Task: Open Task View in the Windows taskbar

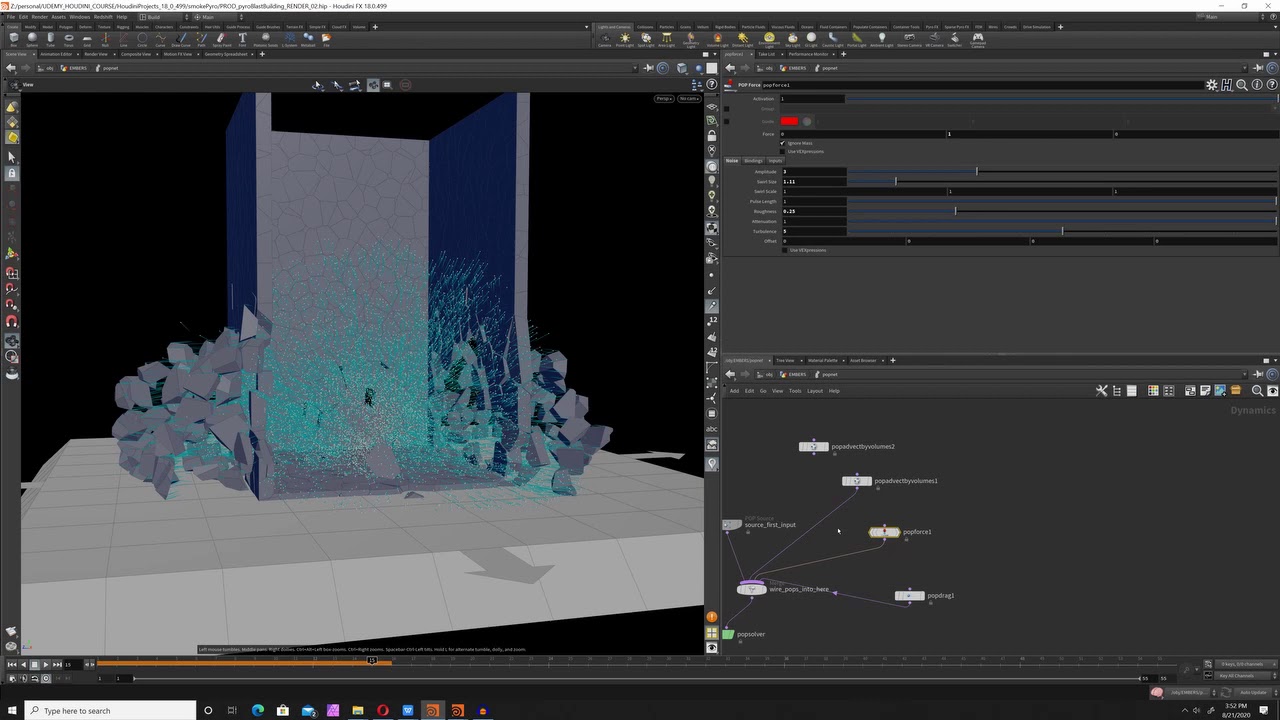Action: [232, 711]
